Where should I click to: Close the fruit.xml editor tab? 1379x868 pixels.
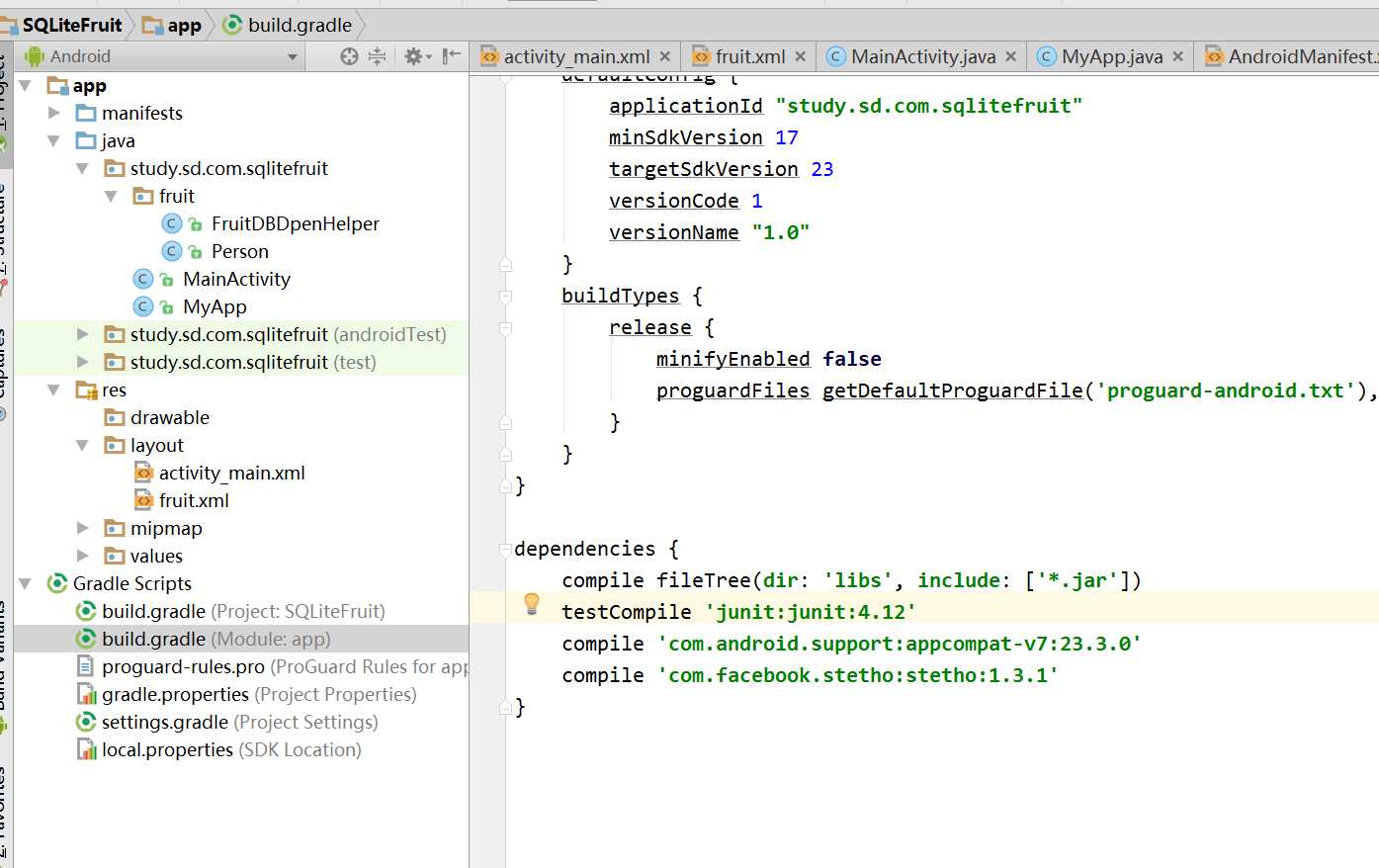point(801,56)
